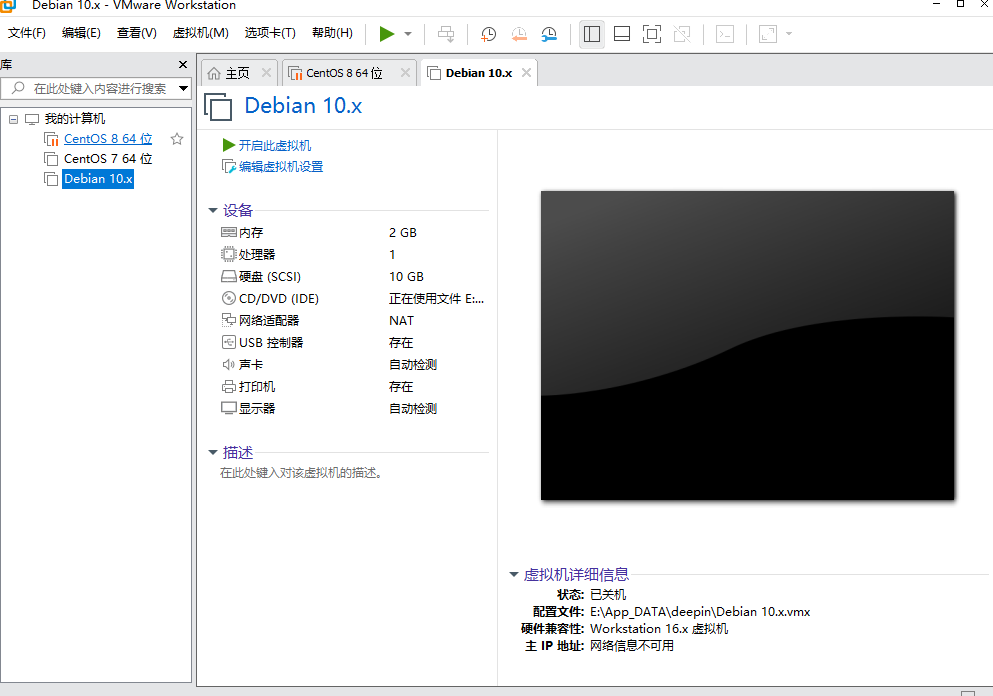The height and width of the screenshot is (696, 993).
Task: Open the power options dropdown arrow
Action: click(408, 34)
